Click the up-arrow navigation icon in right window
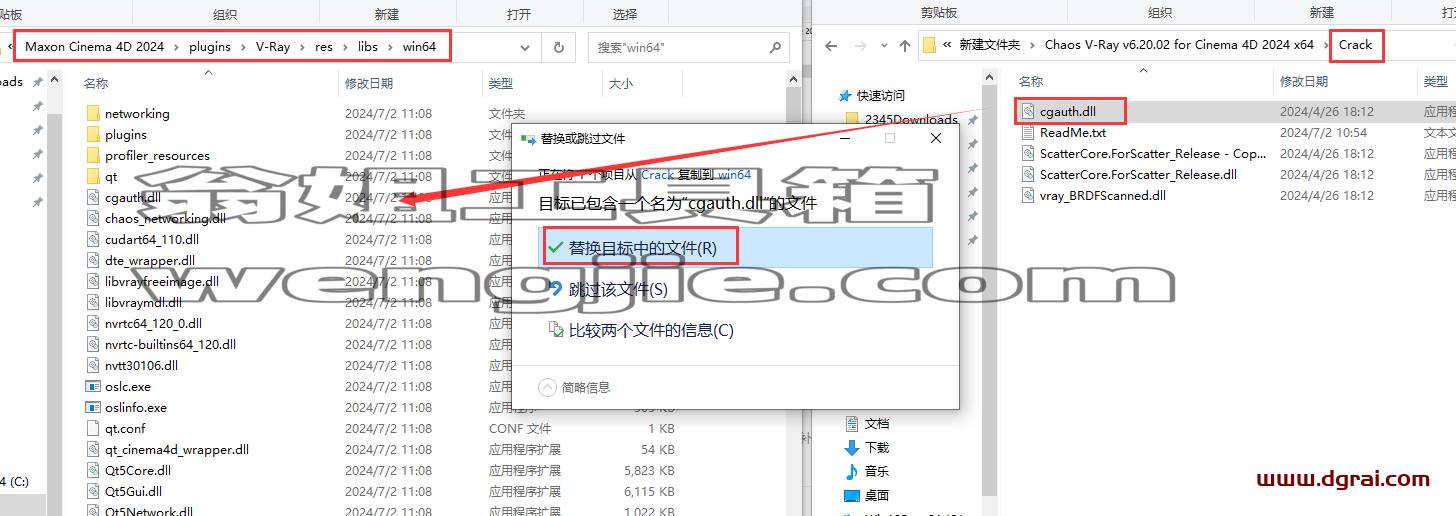 click(x=905, y=45)
